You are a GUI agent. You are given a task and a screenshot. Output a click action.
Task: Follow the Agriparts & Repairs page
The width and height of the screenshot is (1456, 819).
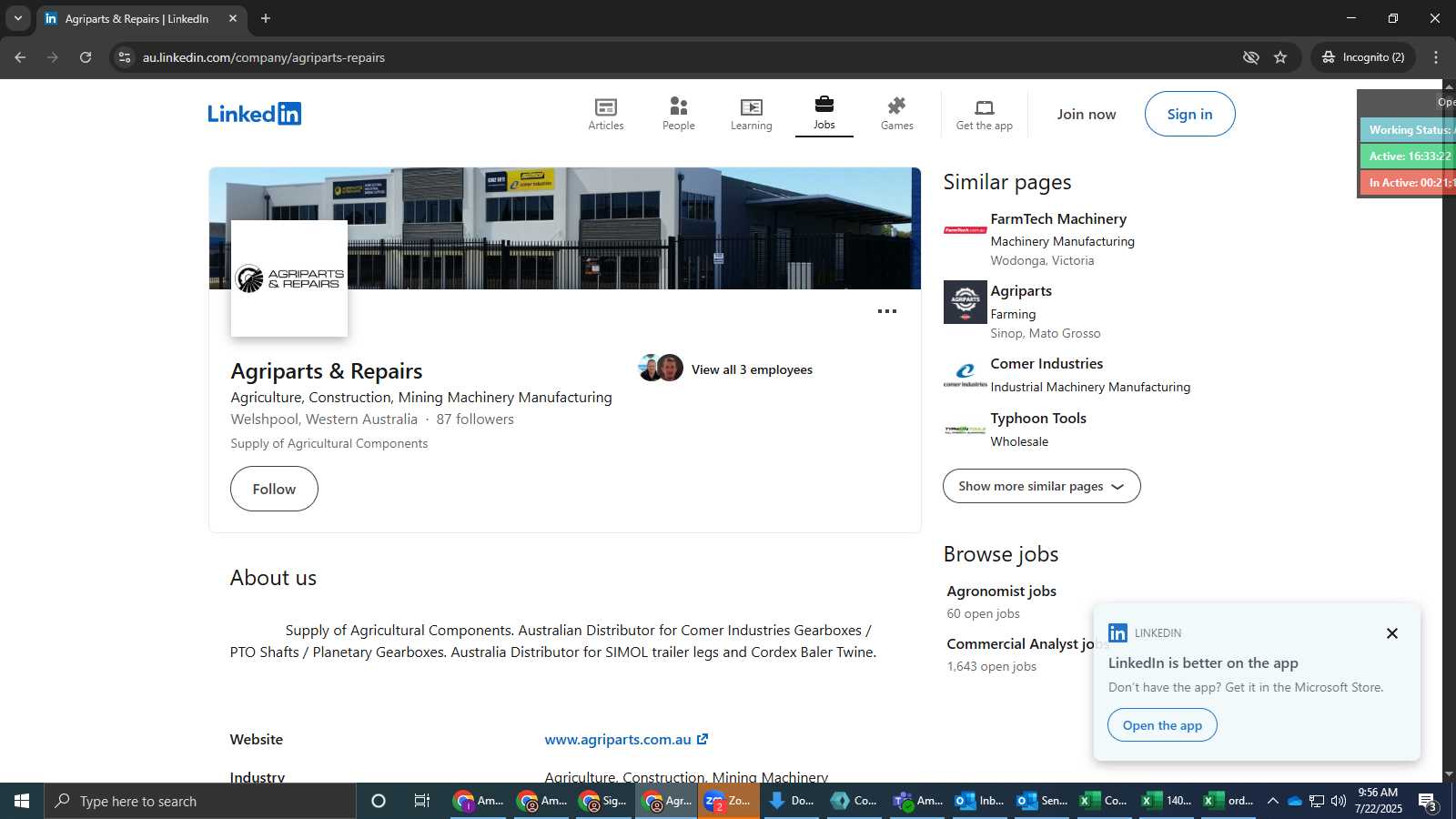[x=274, y=489]
